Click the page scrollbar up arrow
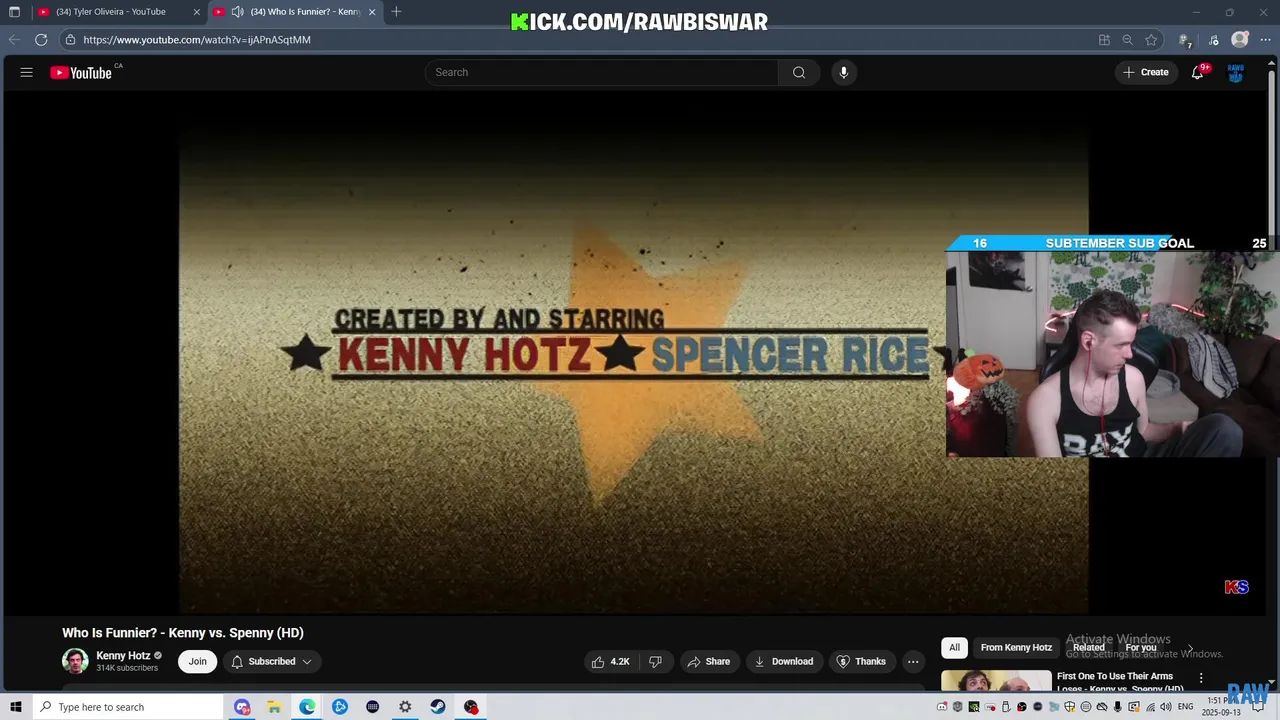The height and width of the screenshot is (720, 1280). point(1274,61)
